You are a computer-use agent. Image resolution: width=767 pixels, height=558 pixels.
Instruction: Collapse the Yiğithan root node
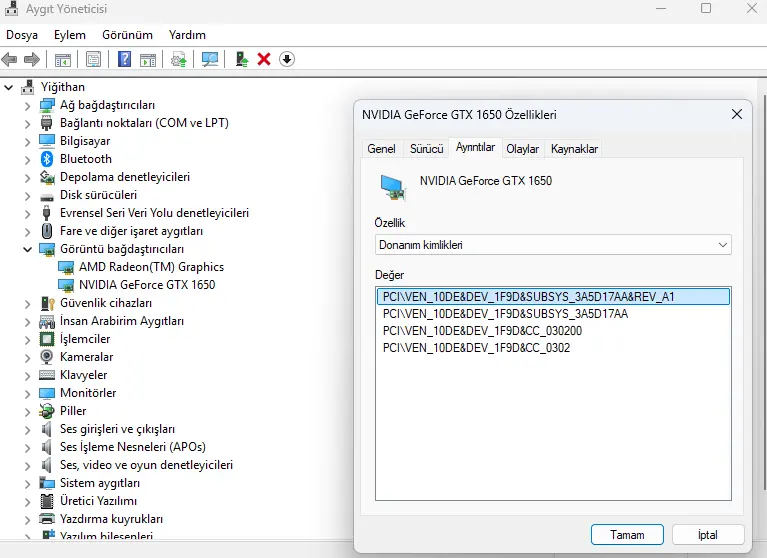(9, 88)
